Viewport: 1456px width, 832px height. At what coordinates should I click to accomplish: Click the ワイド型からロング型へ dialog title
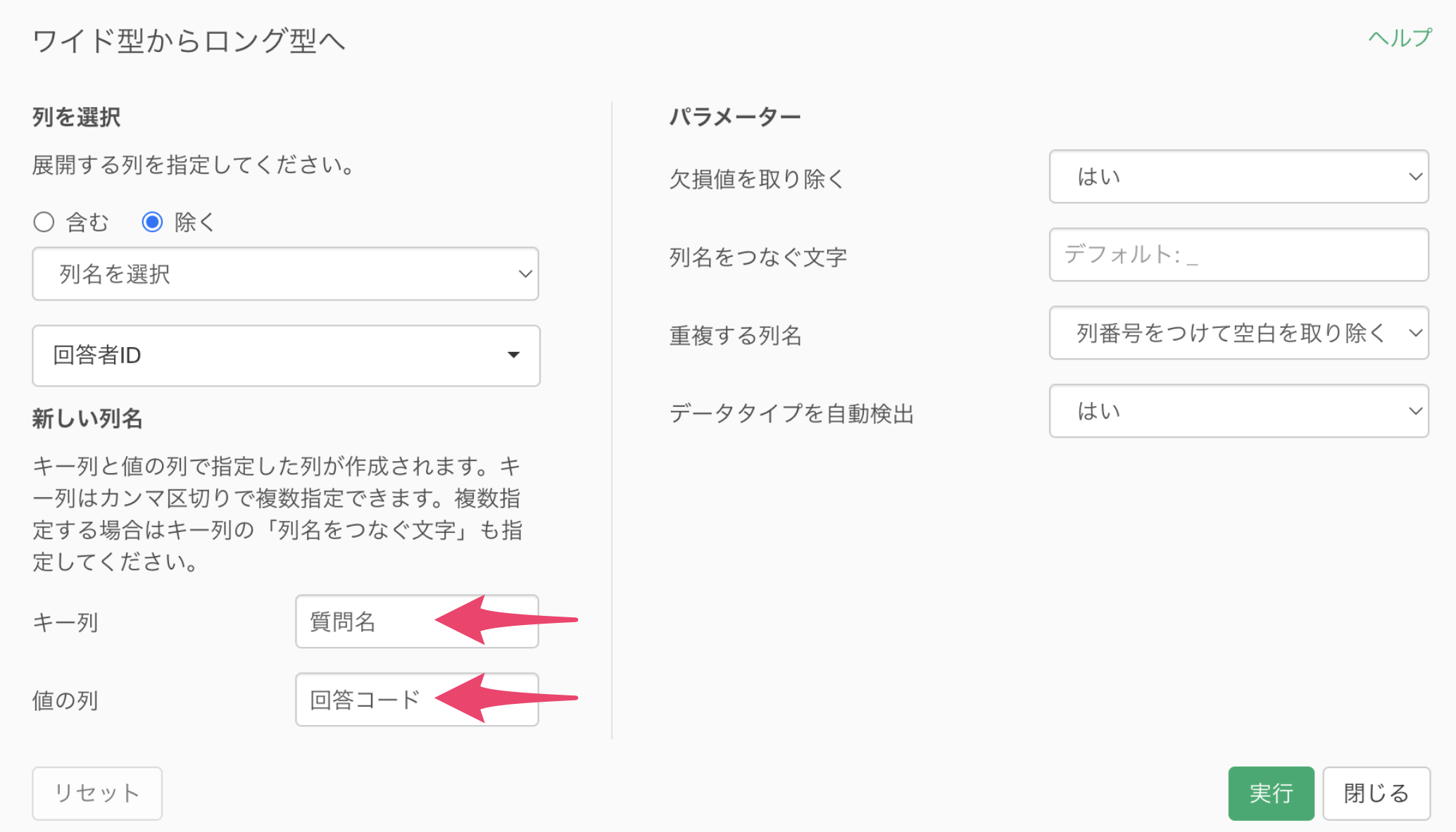(x=189, y=41)
